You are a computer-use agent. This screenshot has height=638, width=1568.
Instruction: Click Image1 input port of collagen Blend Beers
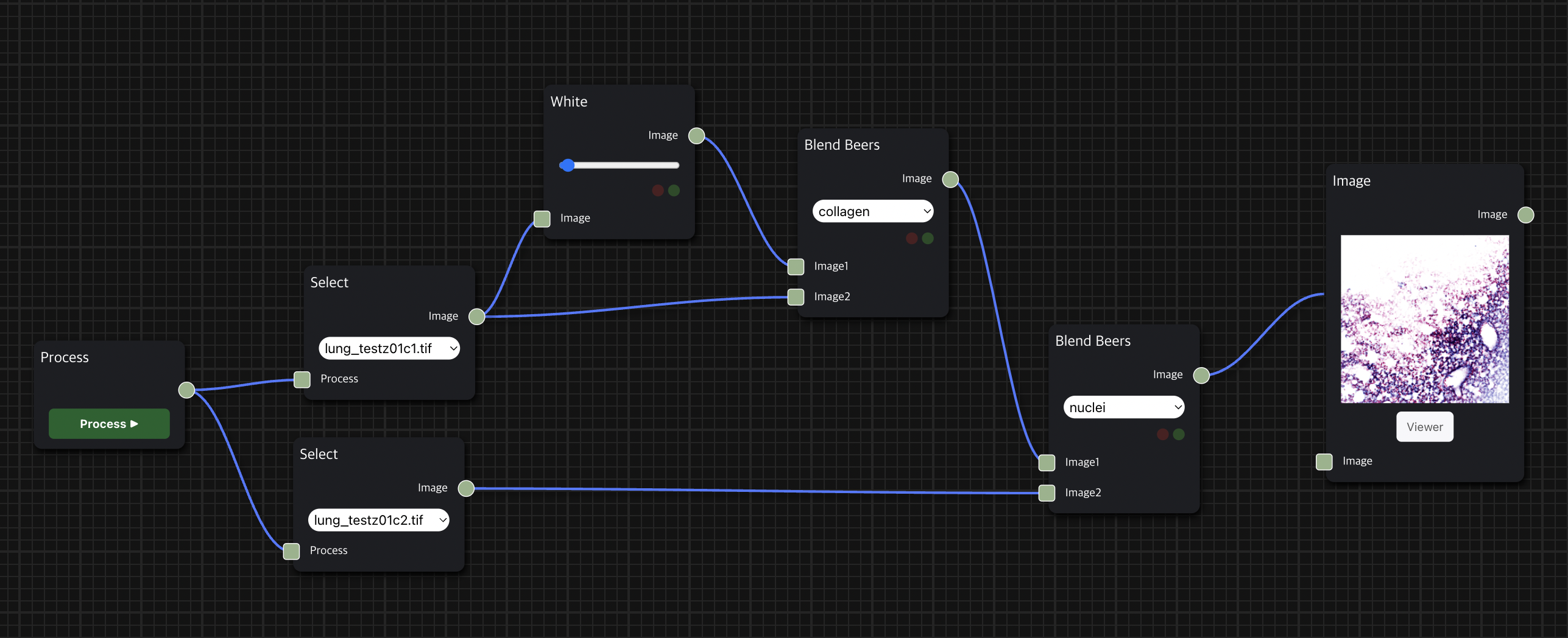coord(796,267)
